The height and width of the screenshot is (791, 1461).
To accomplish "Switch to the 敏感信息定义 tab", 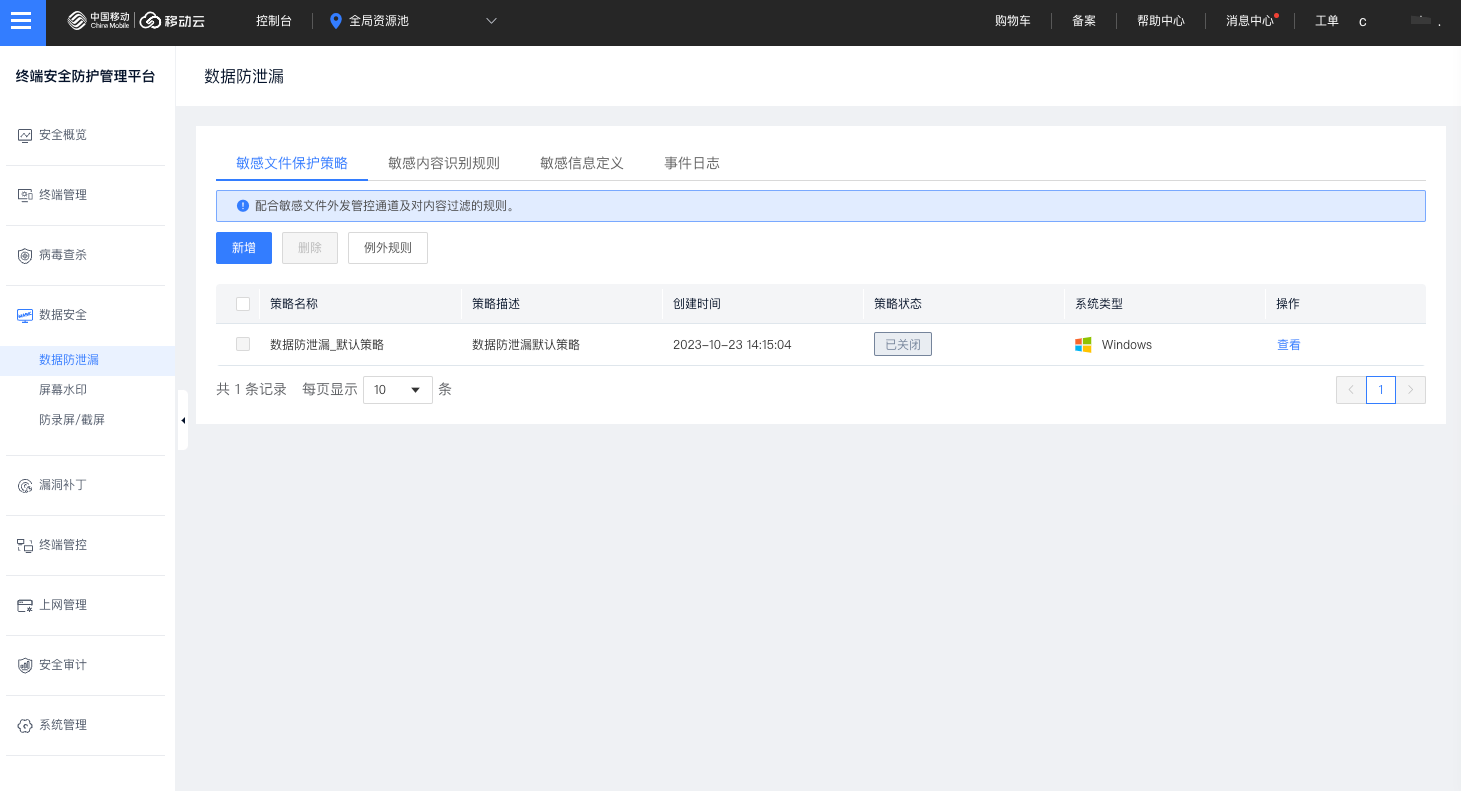I will (582, 163).
